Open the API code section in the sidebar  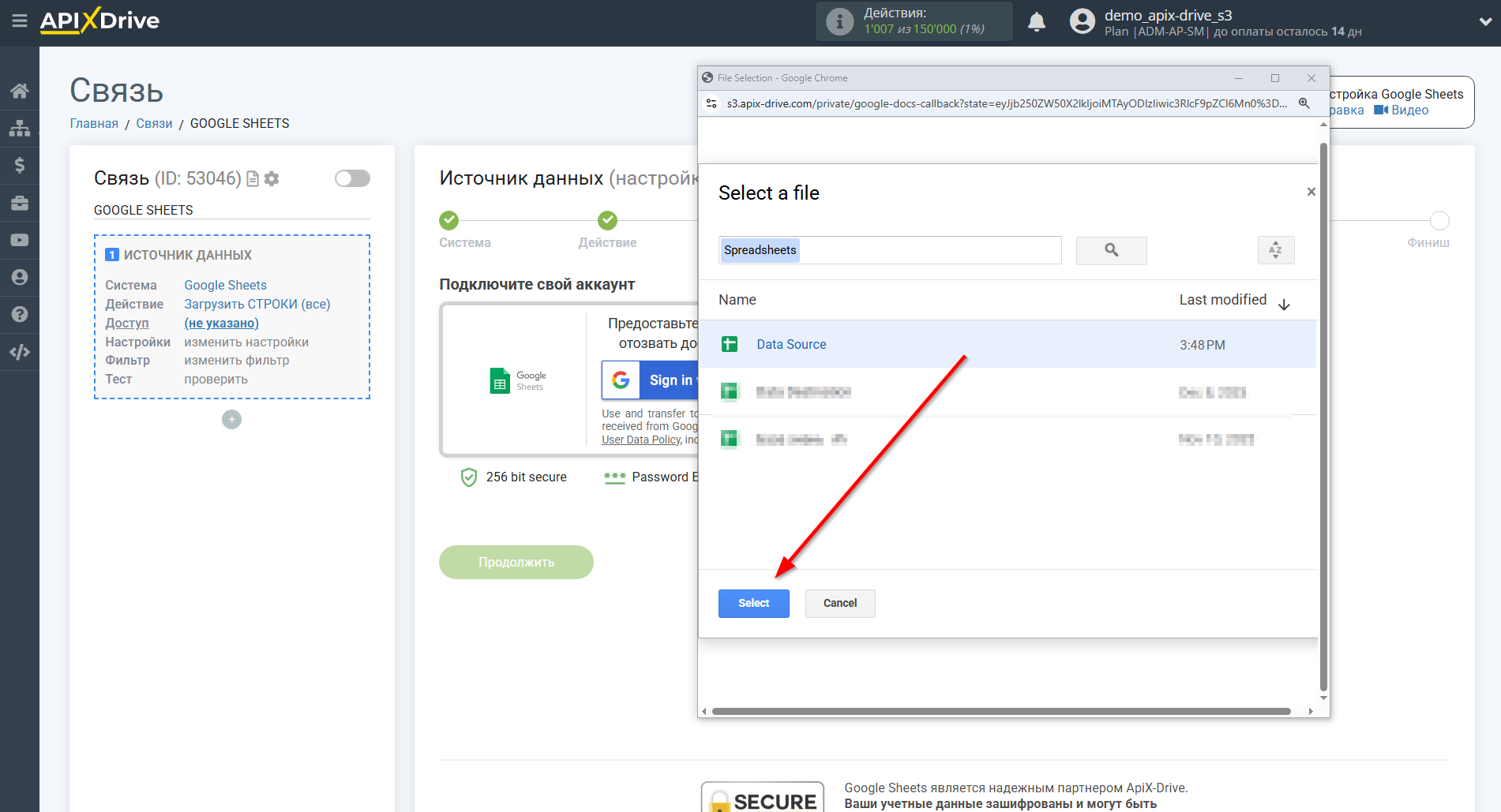[20, 351]
